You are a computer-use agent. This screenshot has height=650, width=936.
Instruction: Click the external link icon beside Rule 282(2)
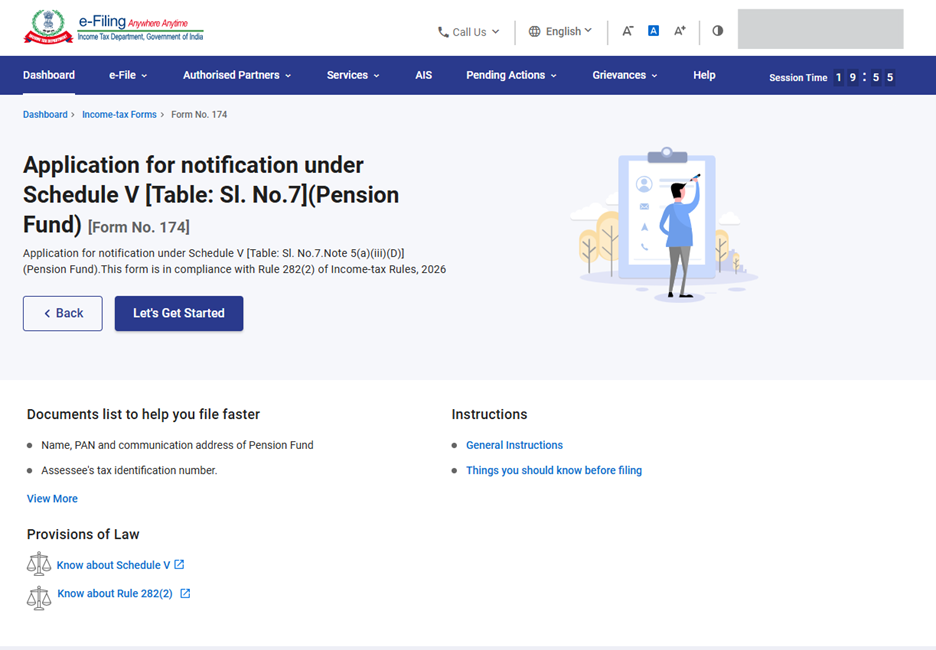[x=185, y=593]
